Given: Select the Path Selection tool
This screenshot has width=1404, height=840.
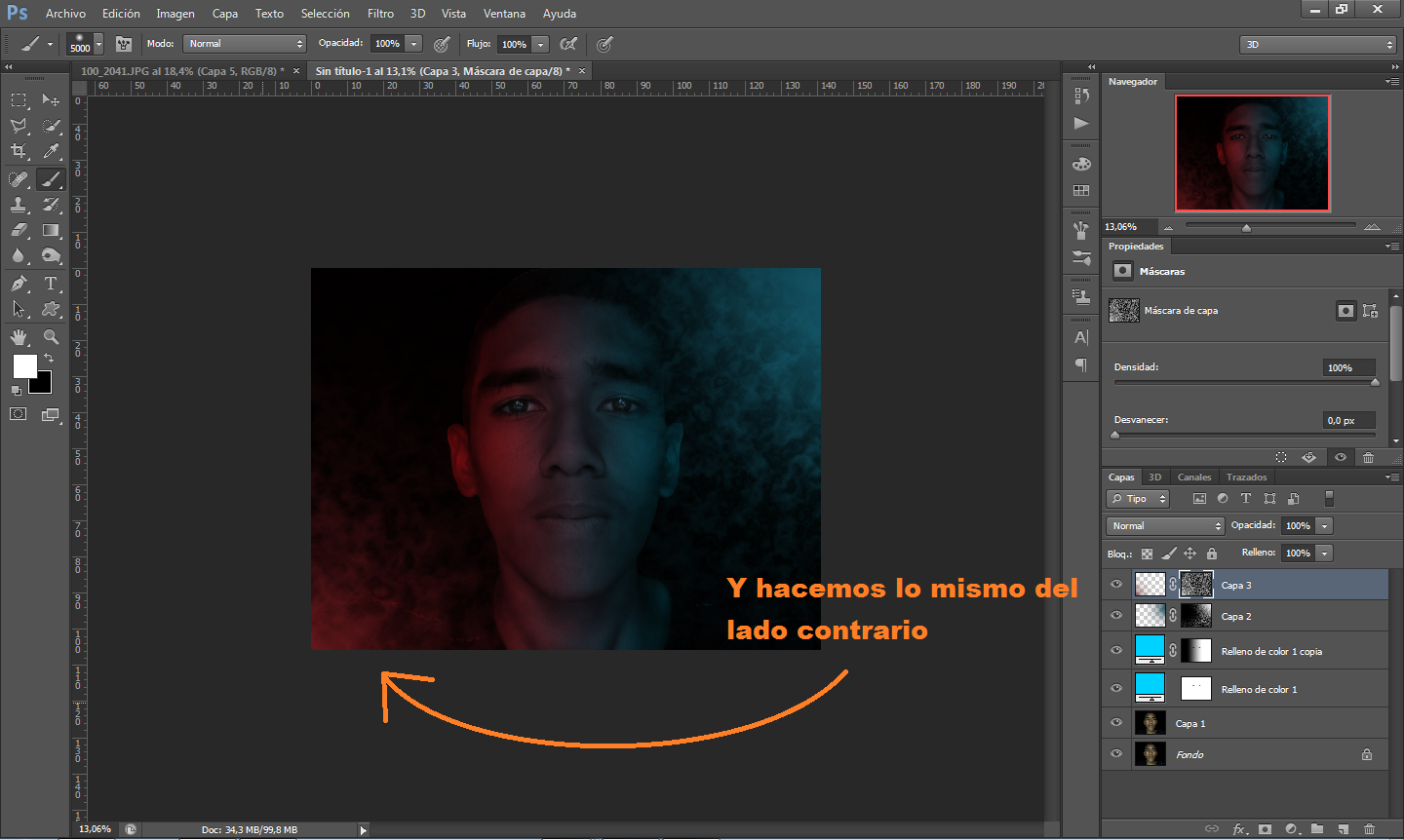Looking at the screenshot, I should pos(19,309).
